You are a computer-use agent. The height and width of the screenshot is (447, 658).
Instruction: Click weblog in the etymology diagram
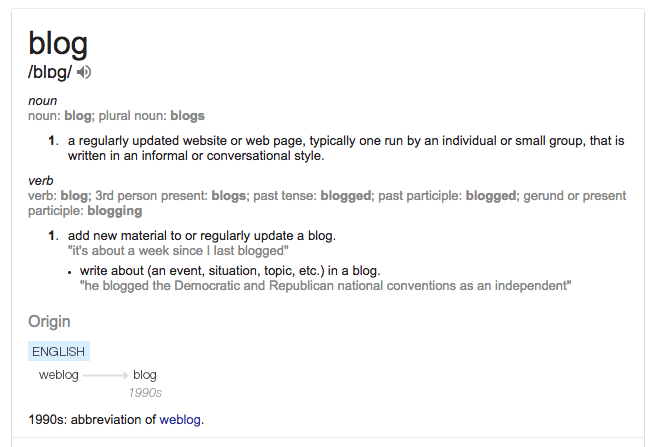pos(59,375)
